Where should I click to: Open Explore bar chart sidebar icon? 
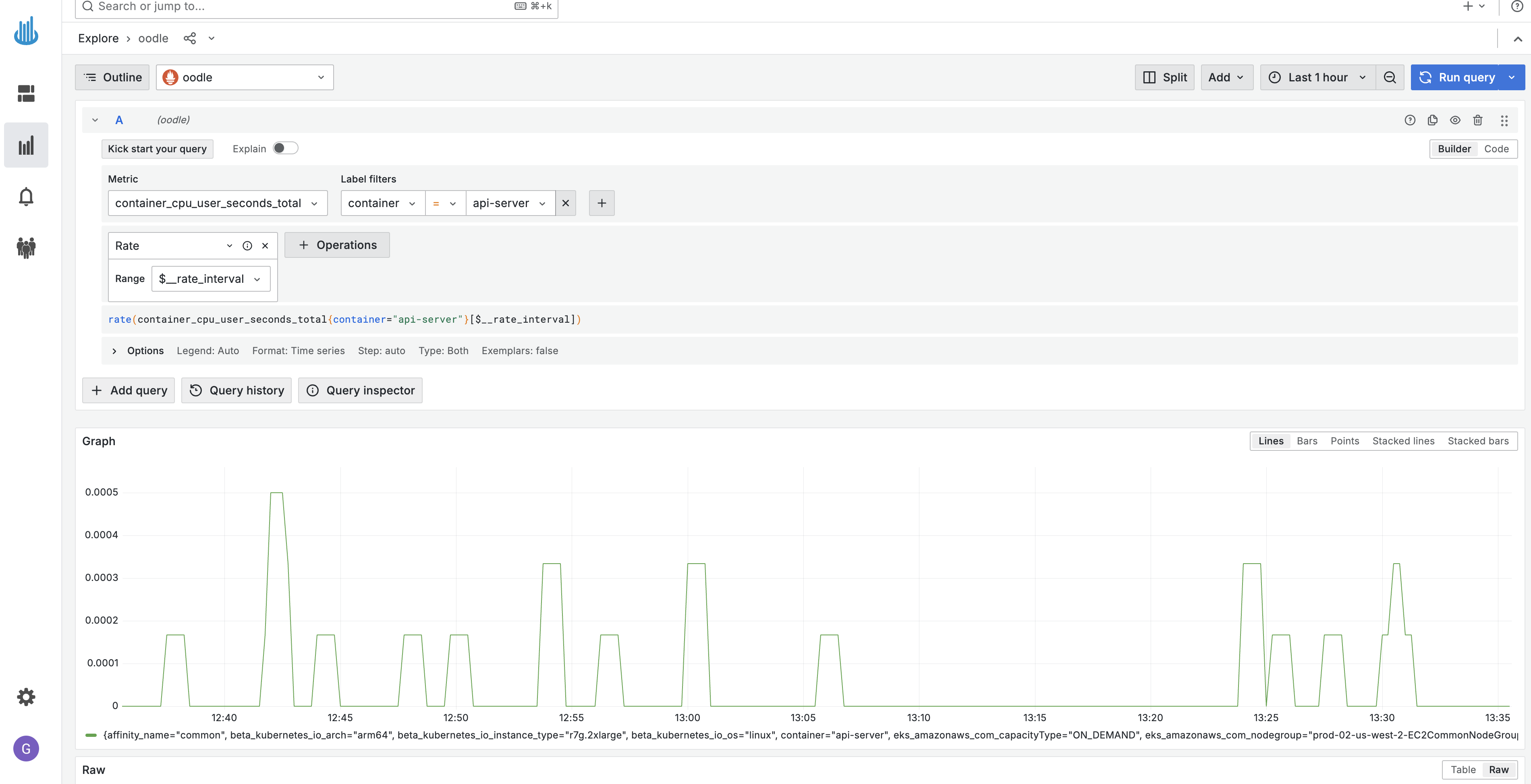point(26,145)
